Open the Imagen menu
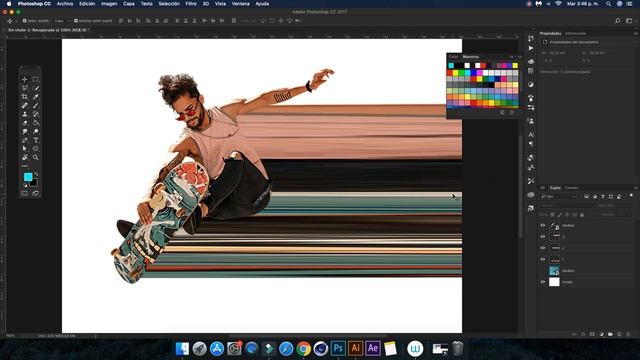 (x=109, y=4)
